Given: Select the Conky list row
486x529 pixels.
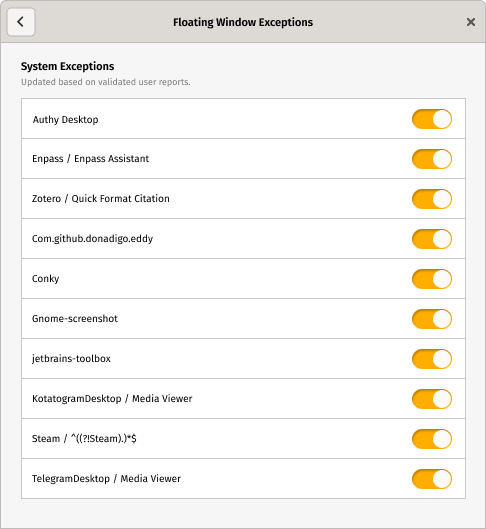Looking at the screenshot, I should (243, 279).
